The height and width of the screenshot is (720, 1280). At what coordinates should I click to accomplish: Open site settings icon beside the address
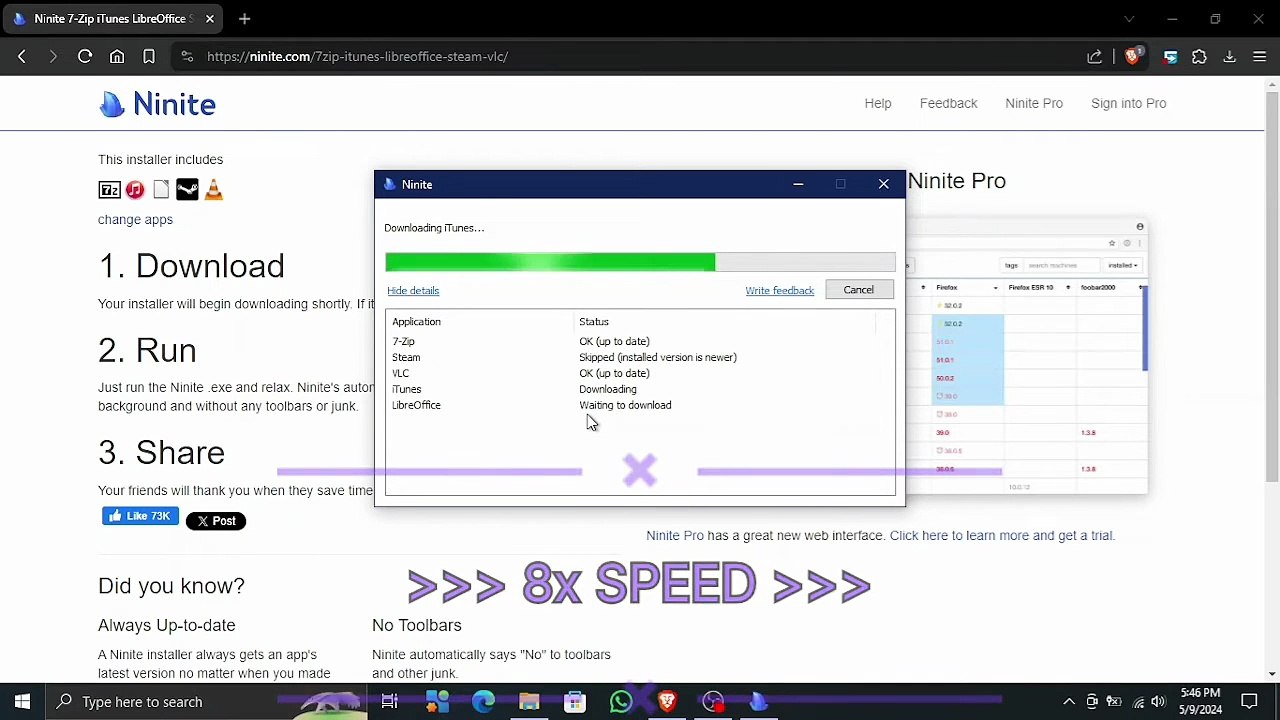[186, 57]
